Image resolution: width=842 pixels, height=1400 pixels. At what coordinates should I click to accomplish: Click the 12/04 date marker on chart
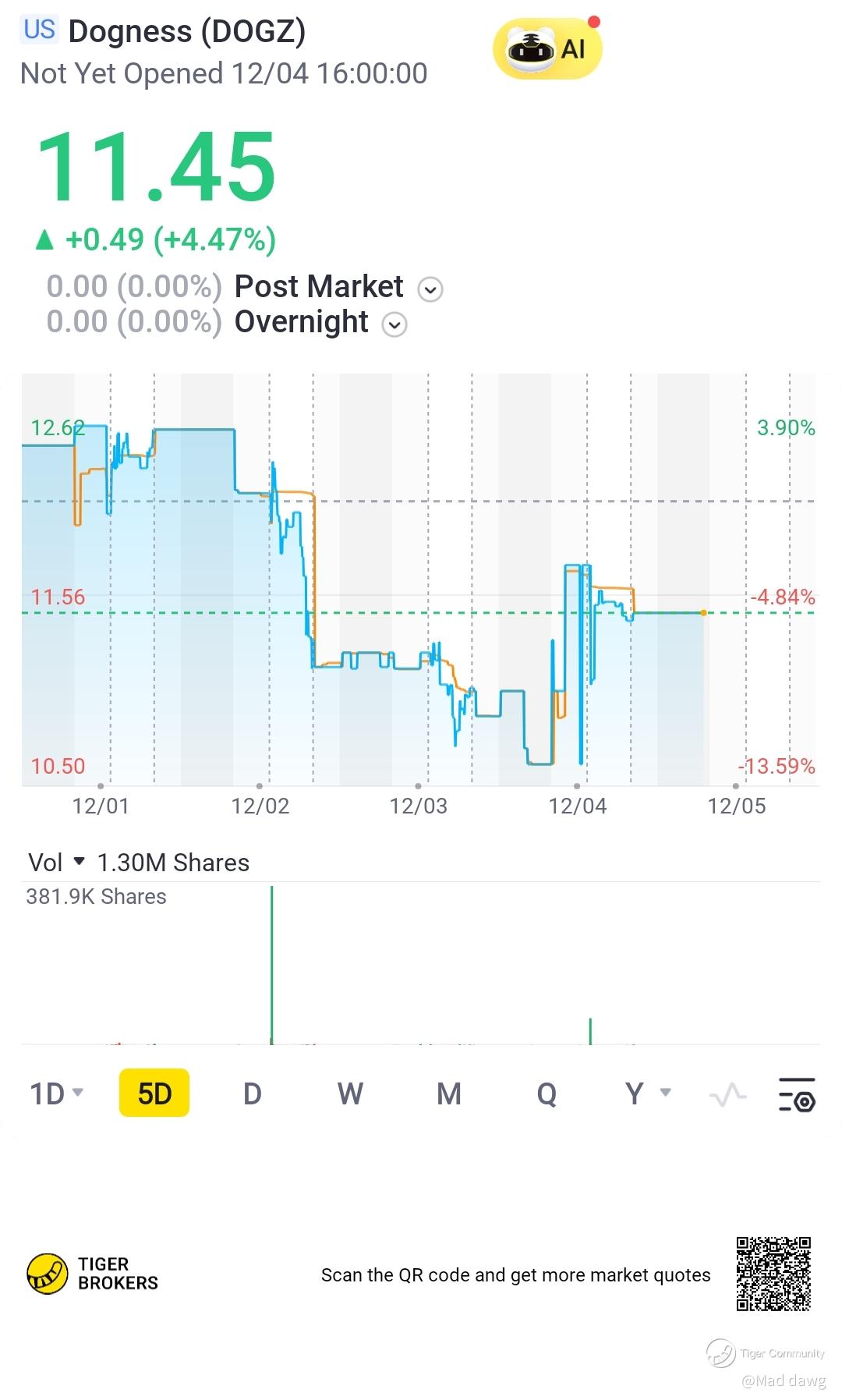tap(578, 805)
